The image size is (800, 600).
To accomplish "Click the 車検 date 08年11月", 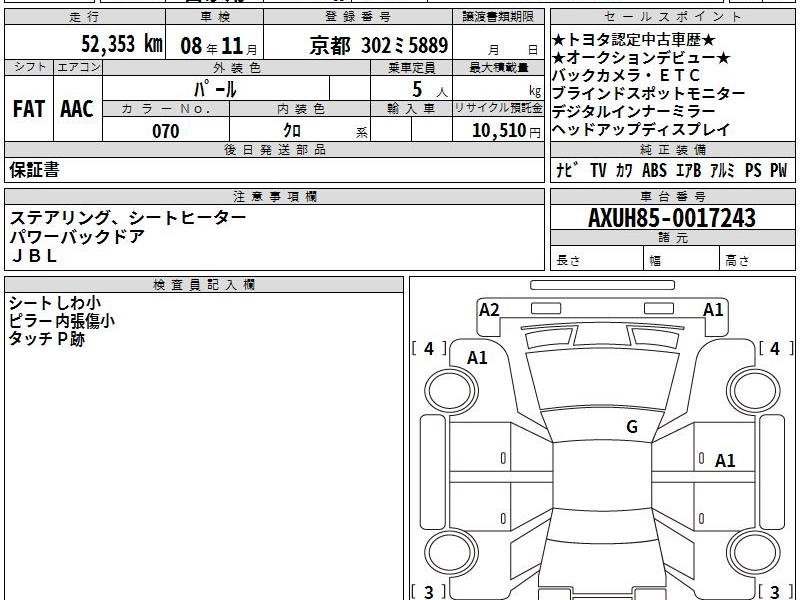I will [219, 45].
